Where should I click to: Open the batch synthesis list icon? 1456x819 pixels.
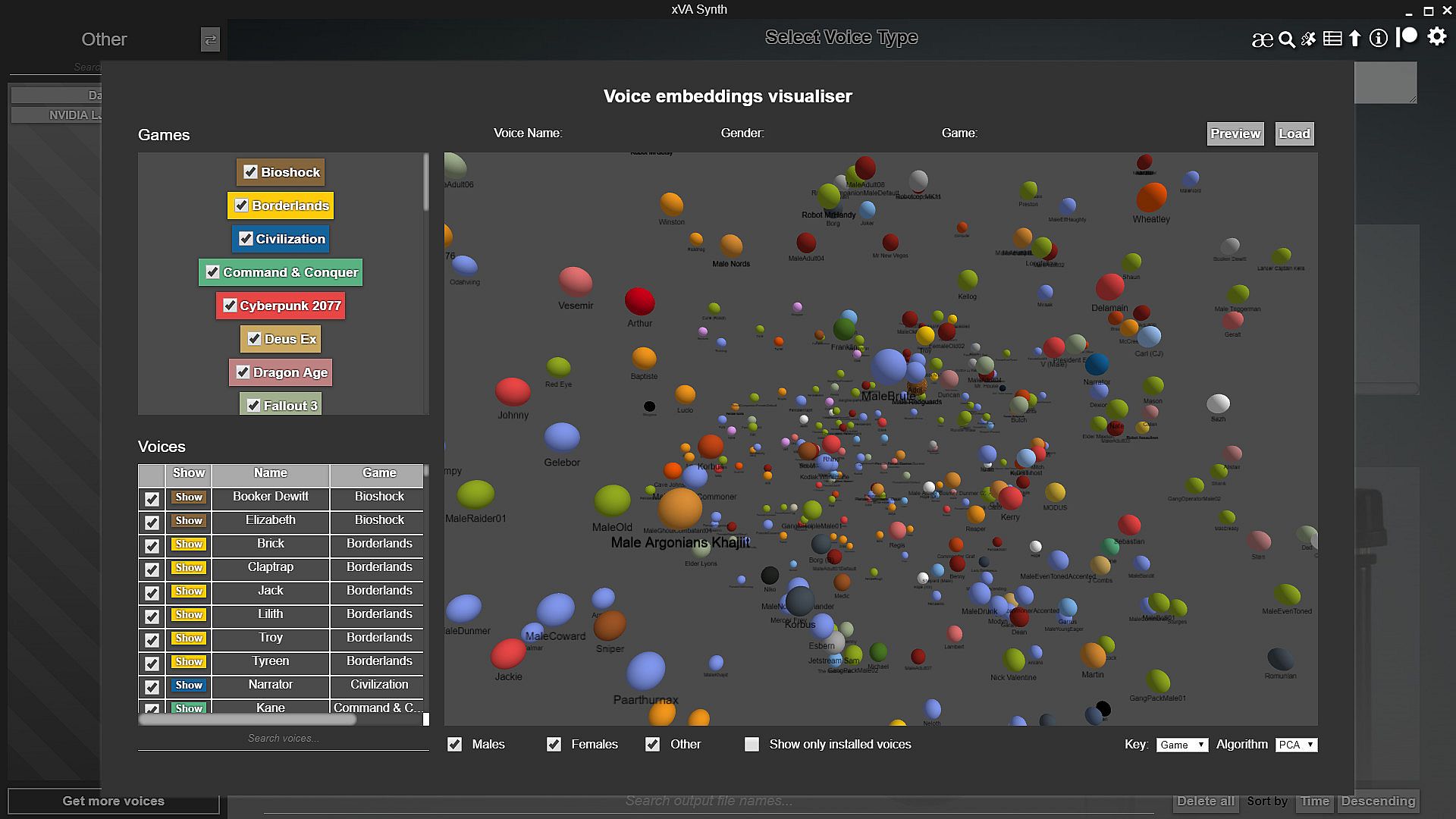point(1332,39)
